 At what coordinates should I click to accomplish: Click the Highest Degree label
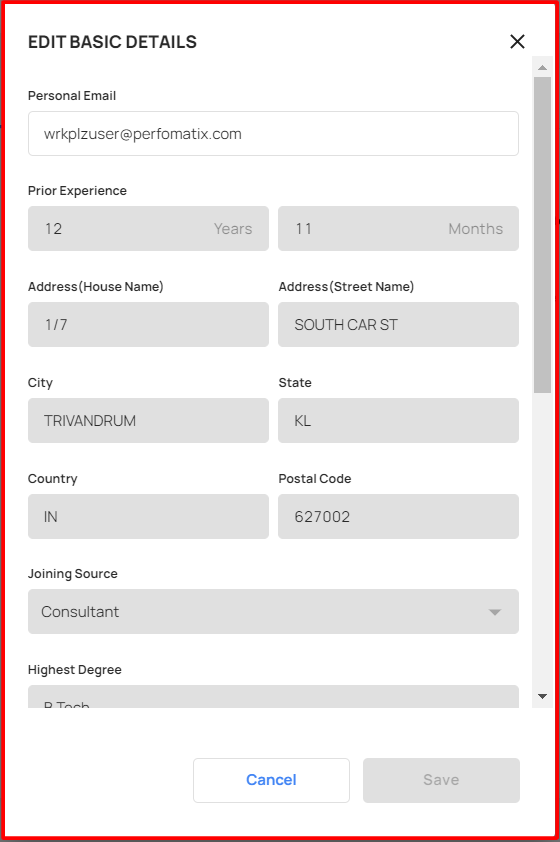[x=75, y=670]
